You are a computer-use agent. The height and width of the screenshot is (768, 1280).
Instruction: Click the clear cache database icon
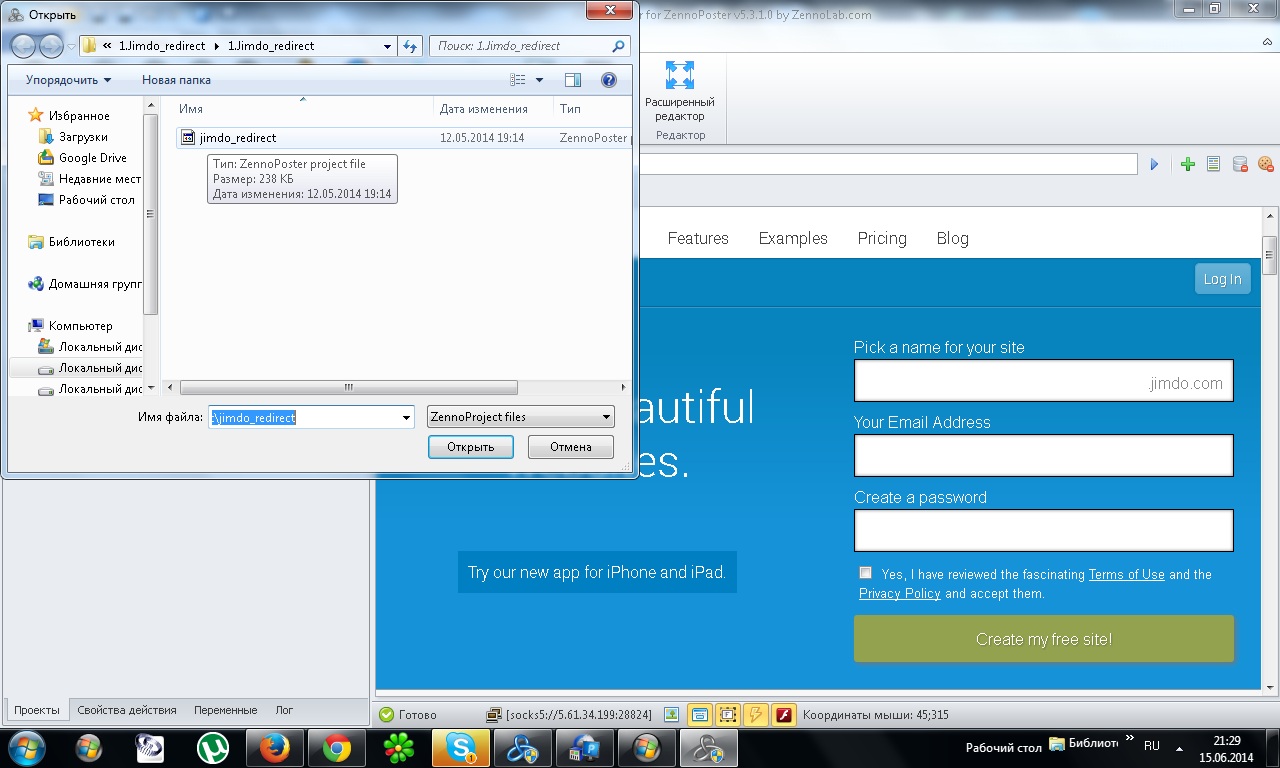click(1240, 164)
